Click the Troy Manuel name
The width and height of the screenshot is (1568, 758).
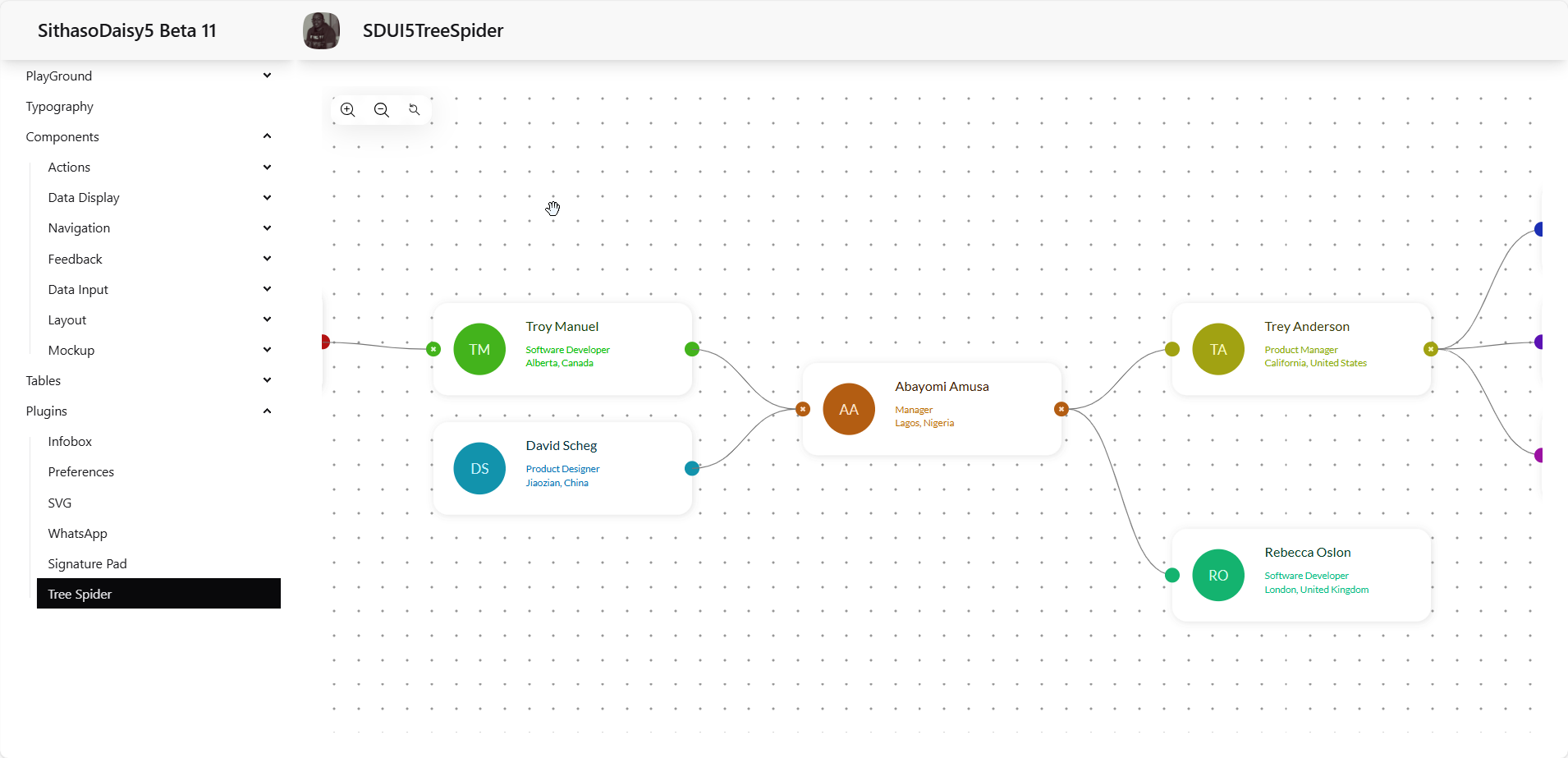tap(562, 327)
